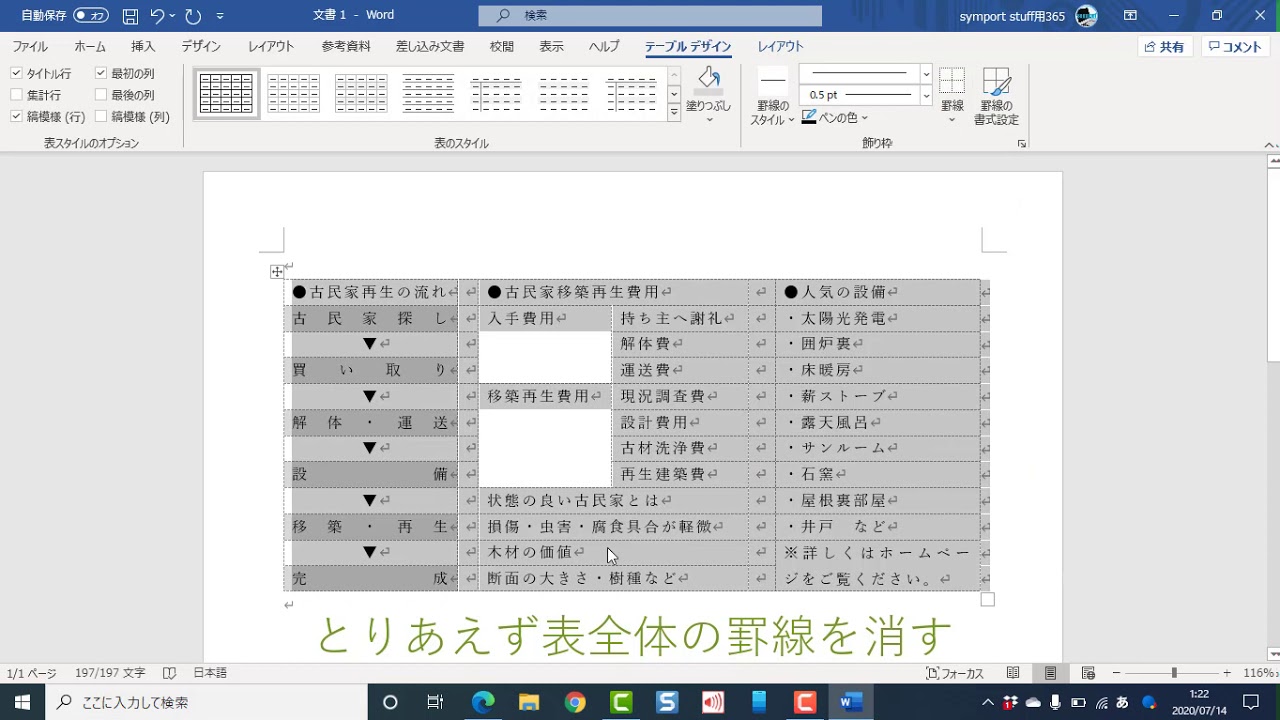Open the ribbon display options icon

point(1130,15)
